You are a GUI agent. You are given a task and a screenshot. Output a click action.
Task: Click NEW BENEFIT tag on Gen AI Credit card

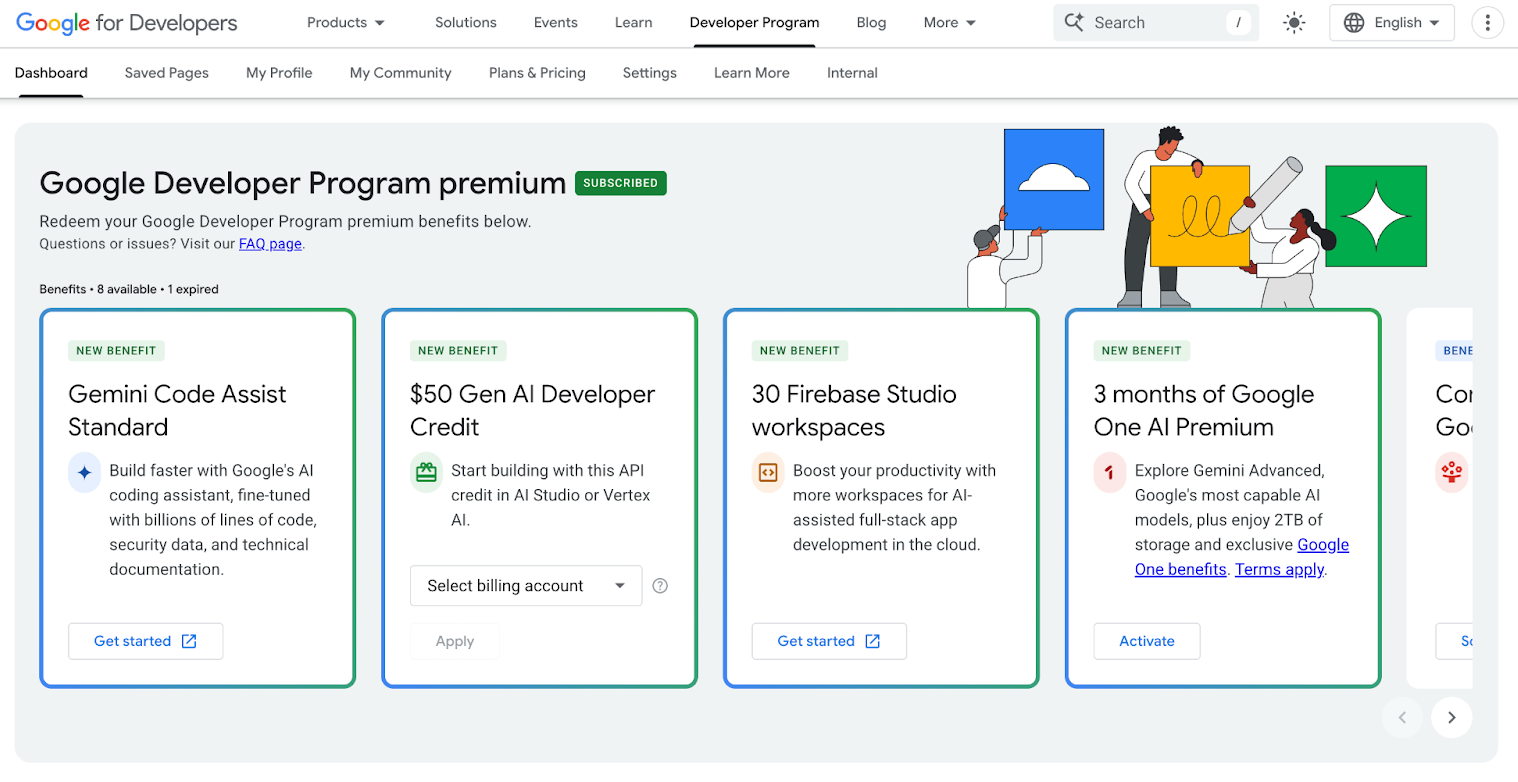[458, 351]
